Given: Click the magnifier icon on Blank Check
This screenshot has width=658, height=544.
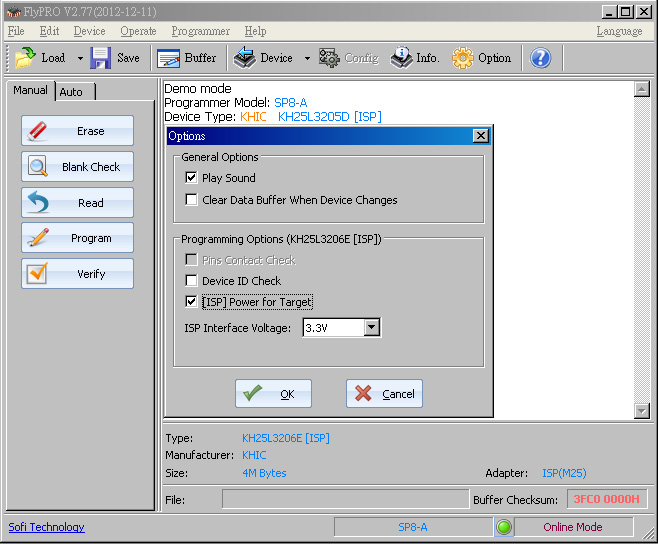Looking at the screenshot, I should [38, 167].
